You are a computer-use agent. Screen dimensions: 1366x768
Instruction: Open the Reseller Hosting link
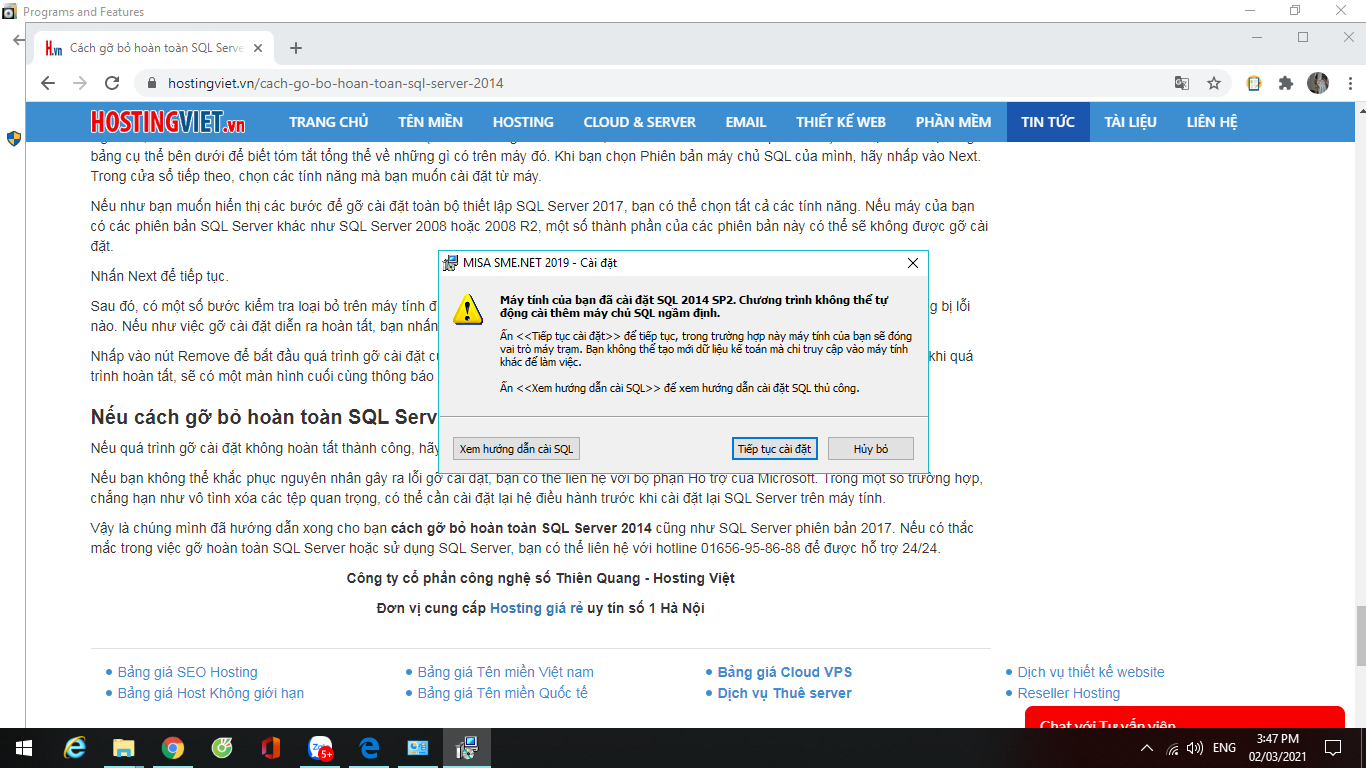point(1069,693)
